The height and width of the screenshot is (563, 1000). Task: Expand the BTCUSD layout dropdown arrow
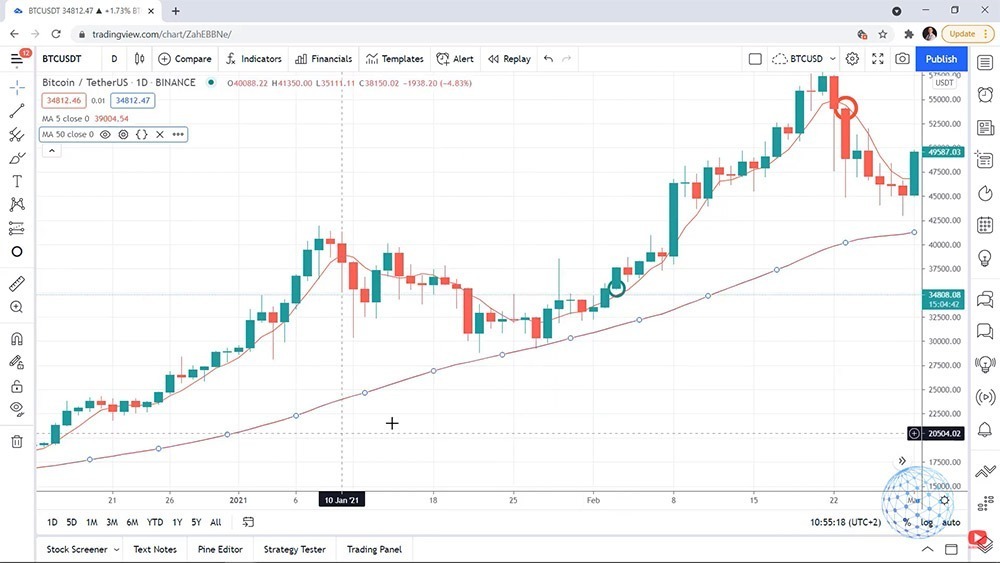(832, 59)
